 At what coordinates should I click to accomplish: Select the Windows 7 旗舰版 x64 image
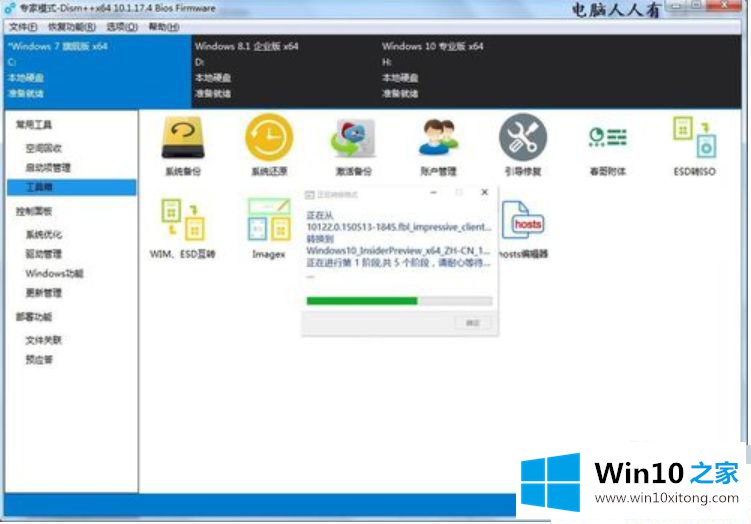[98, 71]
